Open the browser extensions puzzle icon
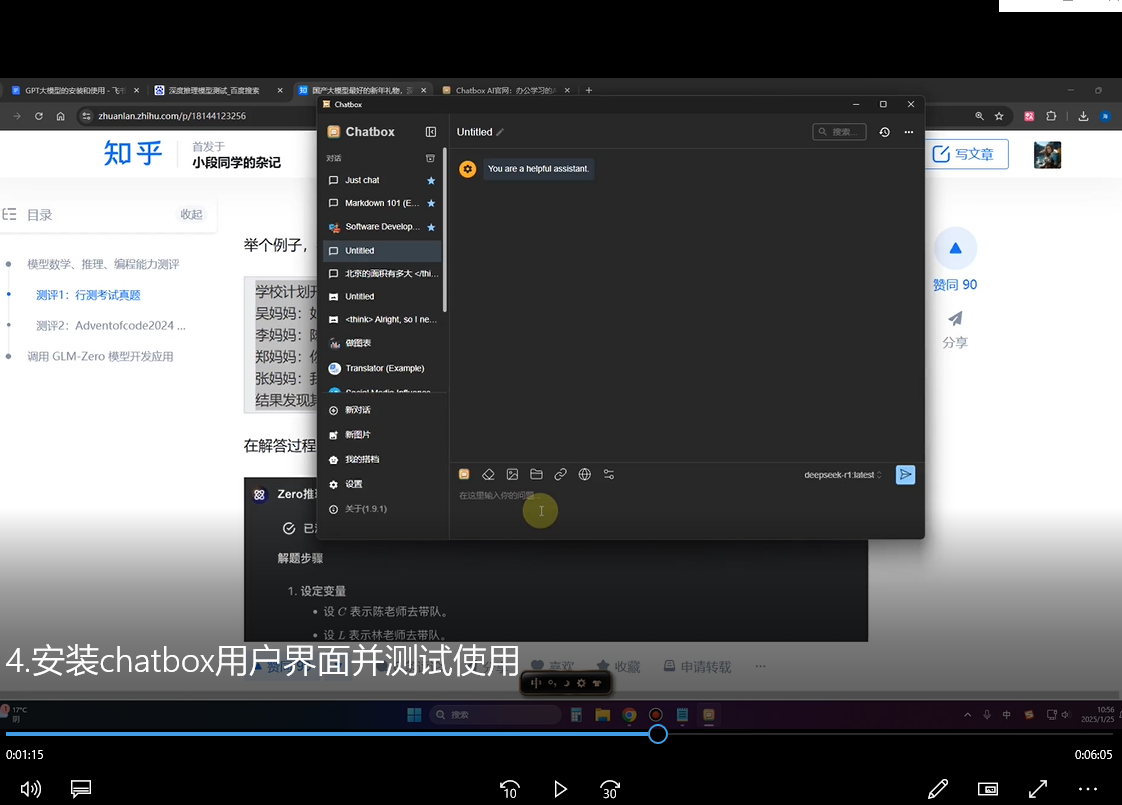The image size is (1122, 805). click(x=1051, y=116)
